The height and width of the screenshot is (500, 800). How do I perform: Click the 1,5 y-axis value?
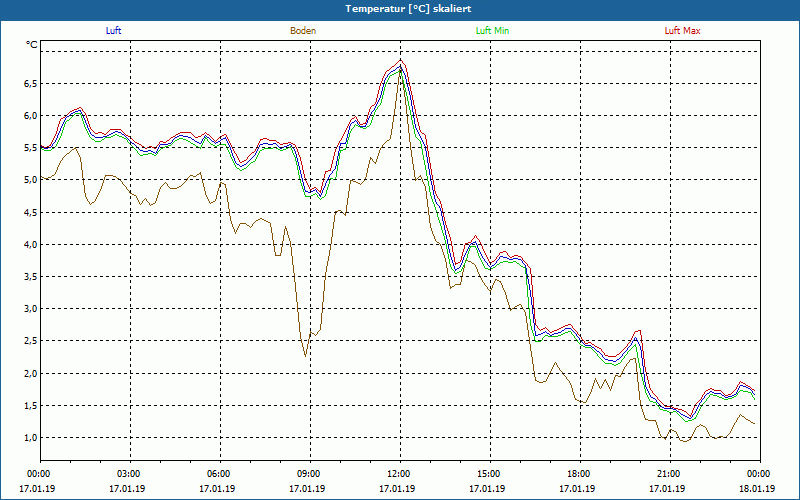point(31,406)
